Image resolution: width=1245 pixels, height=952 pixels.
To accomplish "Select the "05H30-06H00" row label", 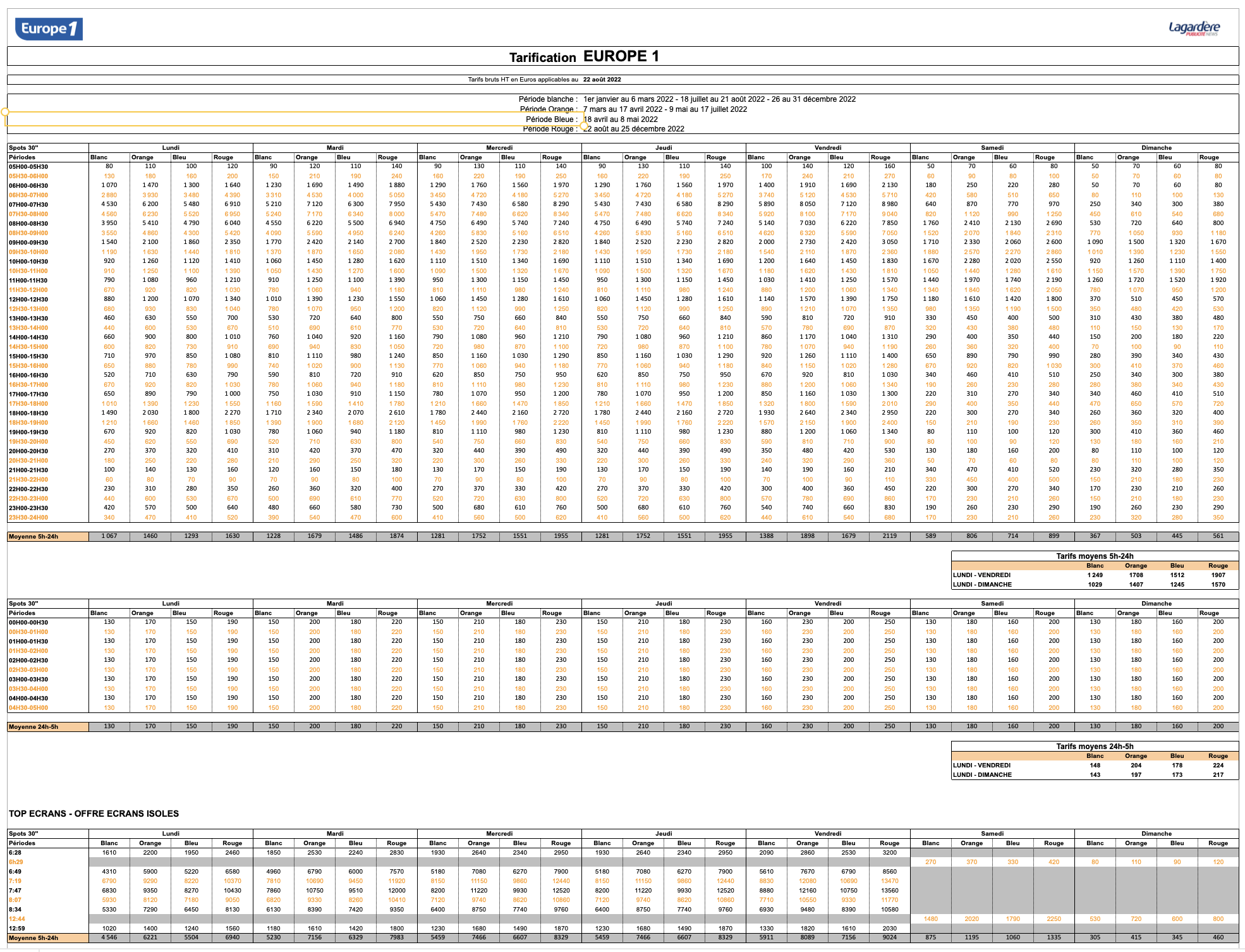I will (28, 176).
